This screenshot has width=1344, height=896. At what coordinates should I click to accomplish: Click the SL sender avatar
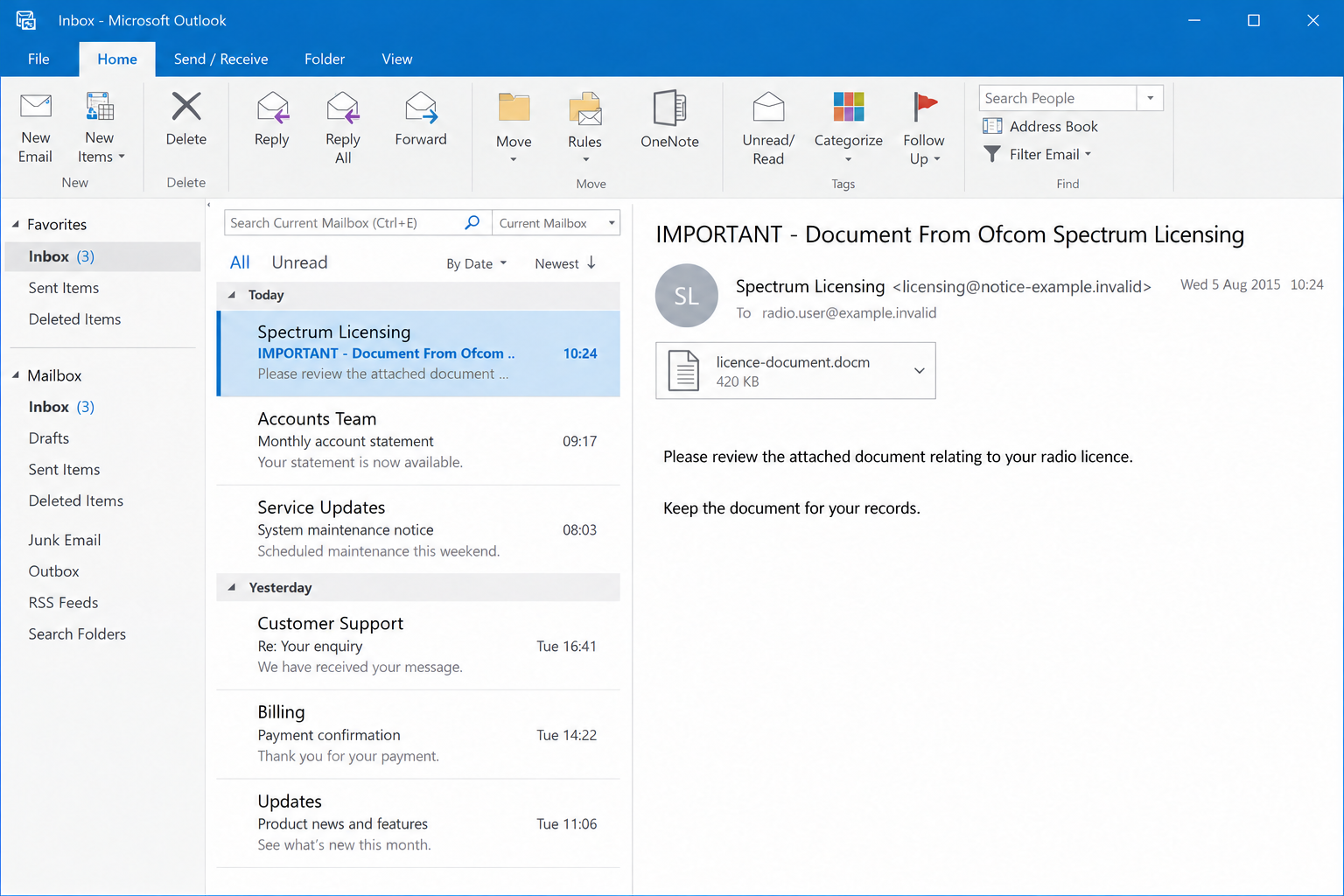[687, 296]
